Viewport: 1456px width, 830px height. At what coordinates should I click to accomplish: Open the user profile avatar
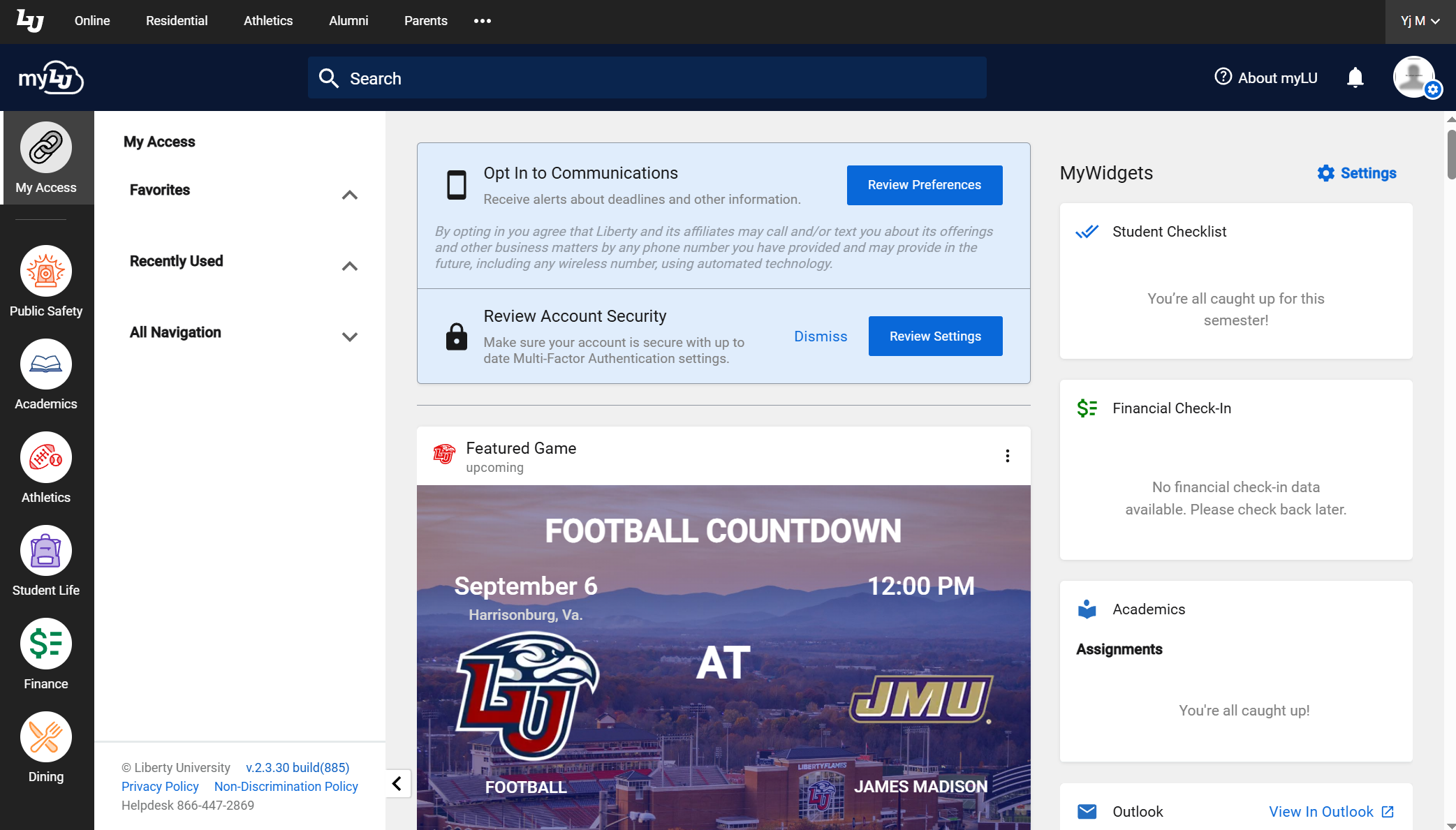pyautogui.click(x=1415, y=77)
